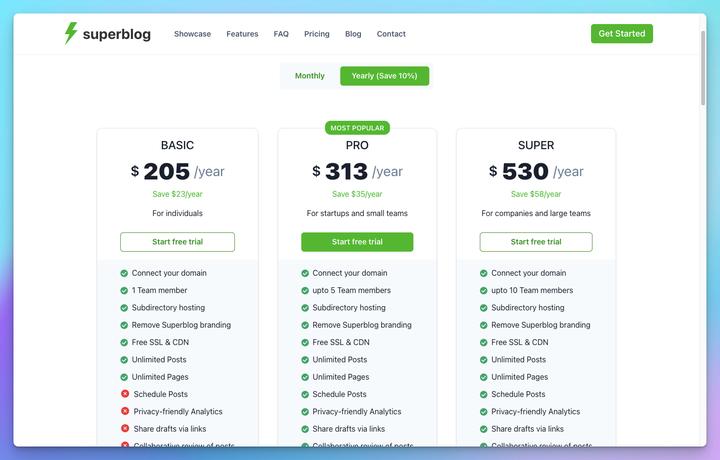Click the For individuals description

coord(177,213)
